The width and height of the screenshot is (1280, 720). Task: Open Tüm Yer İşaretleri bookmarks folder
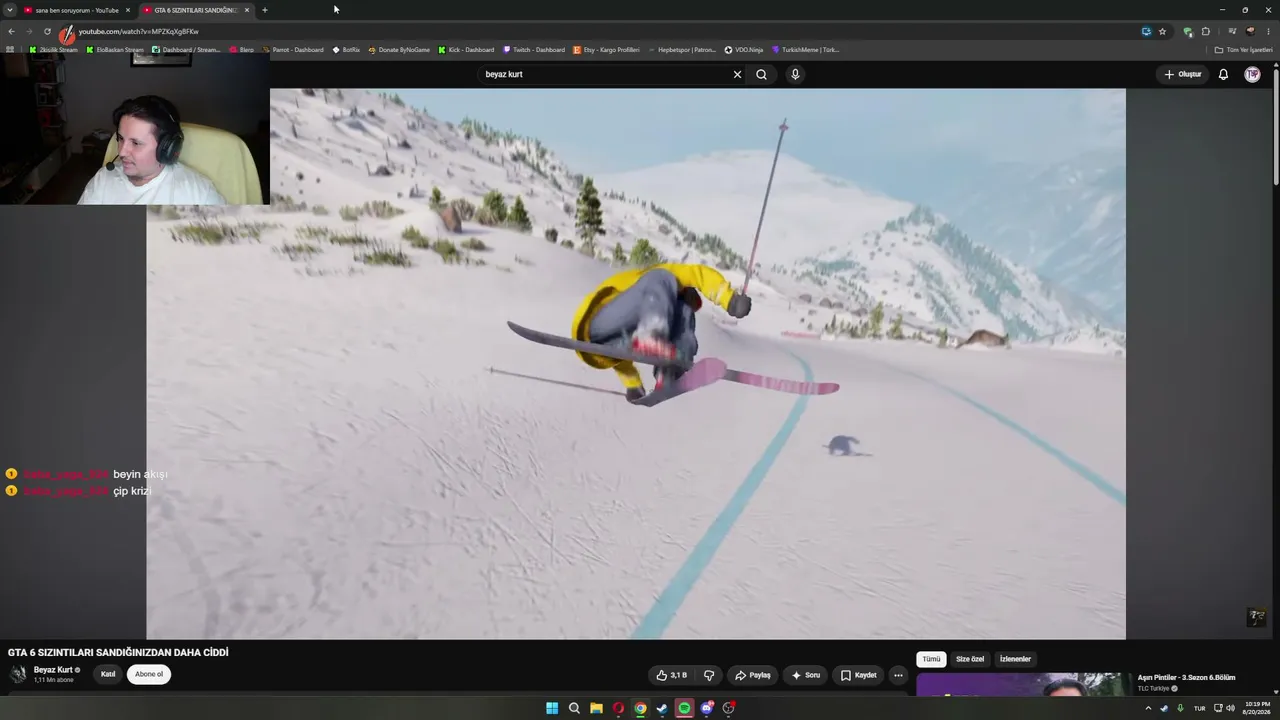coord(1243,49)
